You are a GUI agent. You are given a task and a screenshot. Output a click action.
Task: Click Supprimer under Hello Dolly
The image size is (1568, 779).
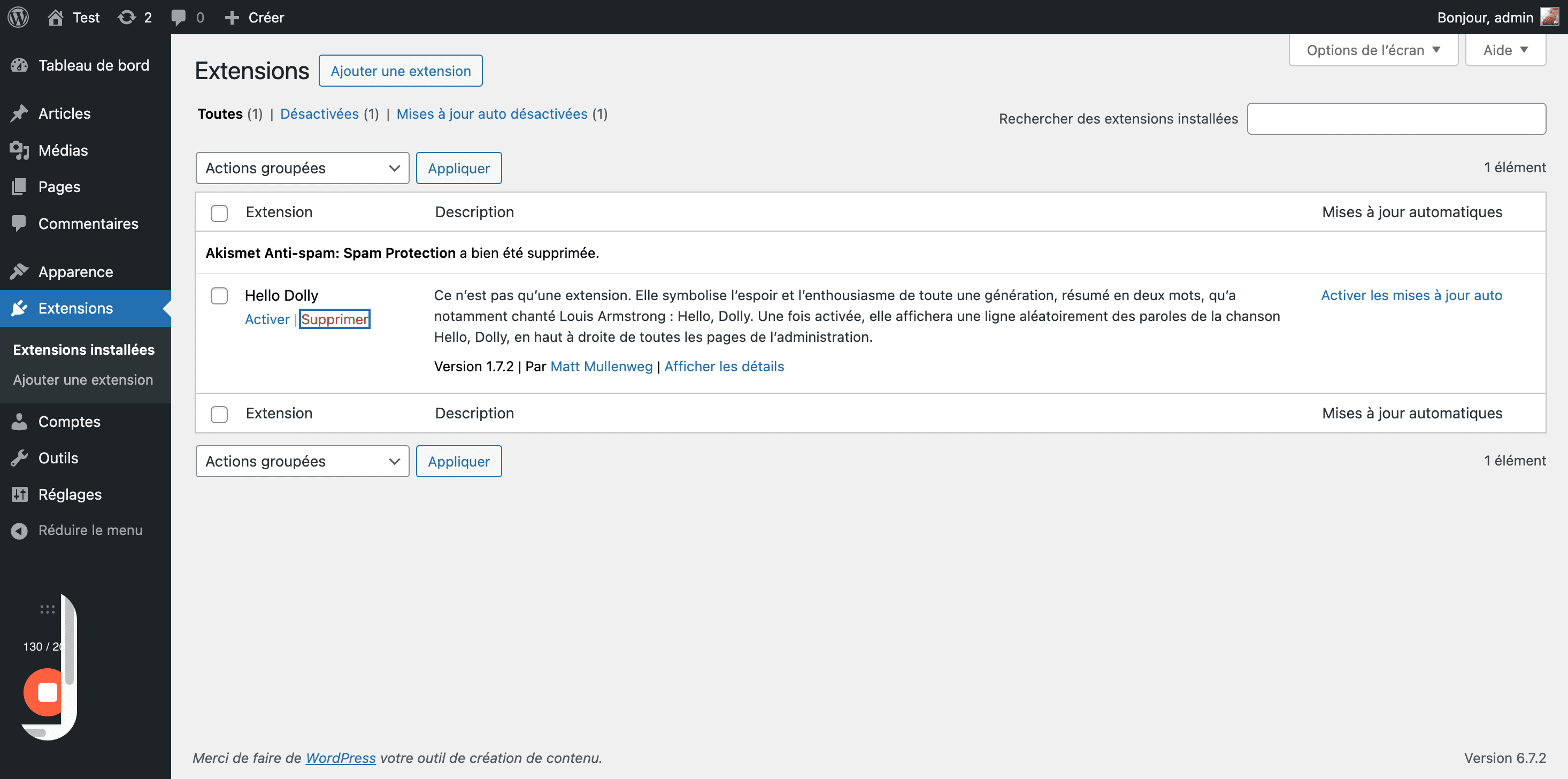(x=335, y=319)
